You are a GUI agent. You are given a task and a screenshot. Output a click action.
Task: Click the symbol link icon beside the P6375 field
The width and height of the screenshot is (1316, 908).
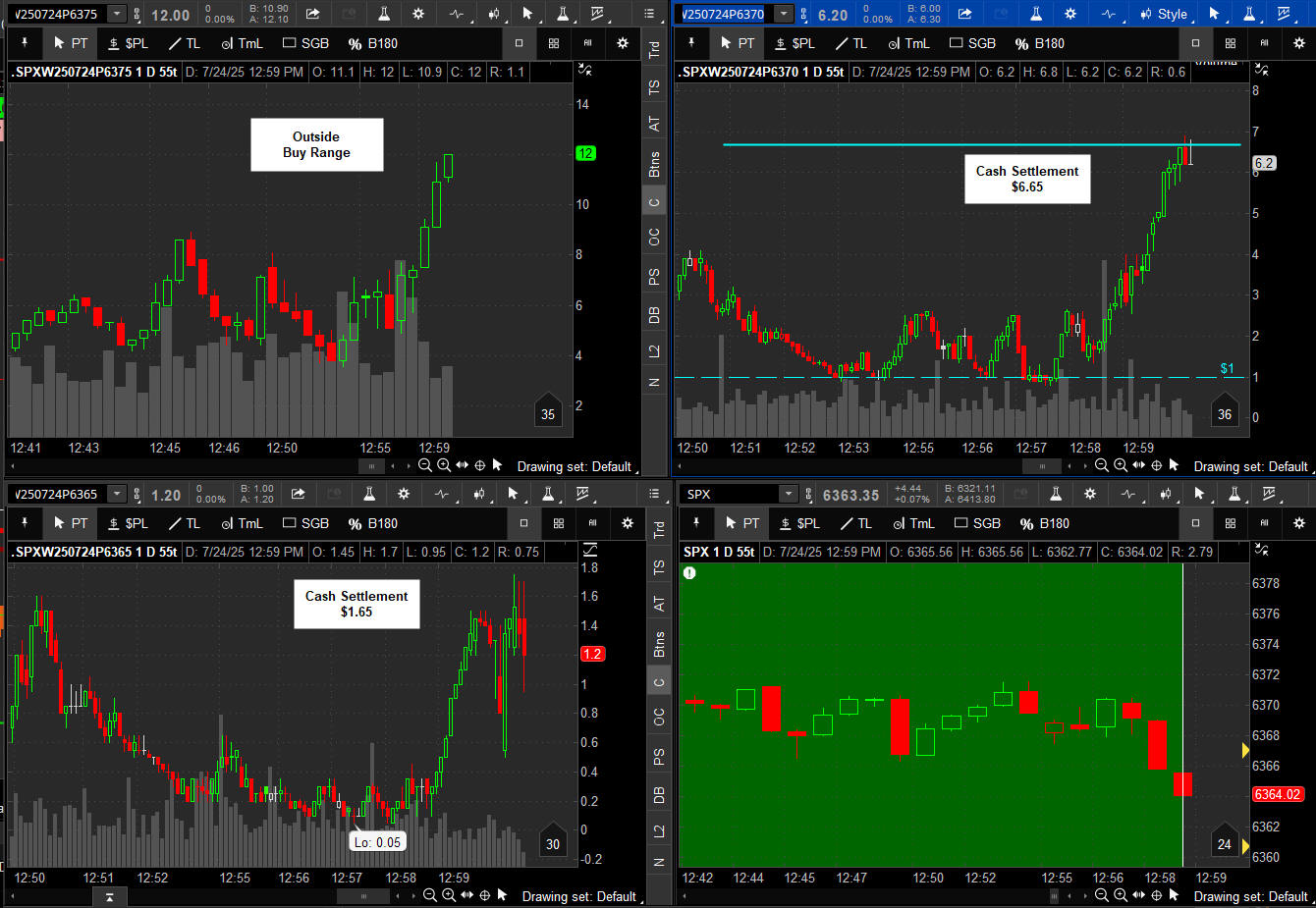137,15
